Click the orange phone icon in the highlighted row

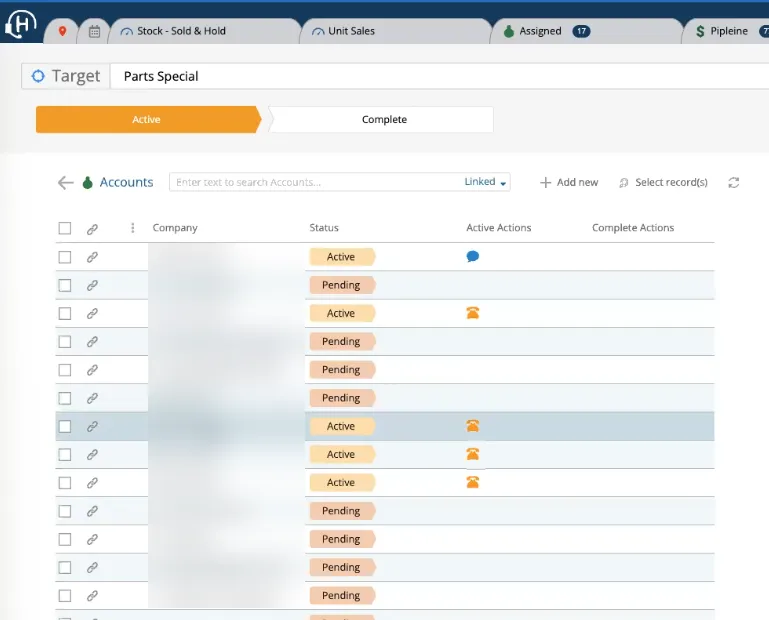[473, 426]
